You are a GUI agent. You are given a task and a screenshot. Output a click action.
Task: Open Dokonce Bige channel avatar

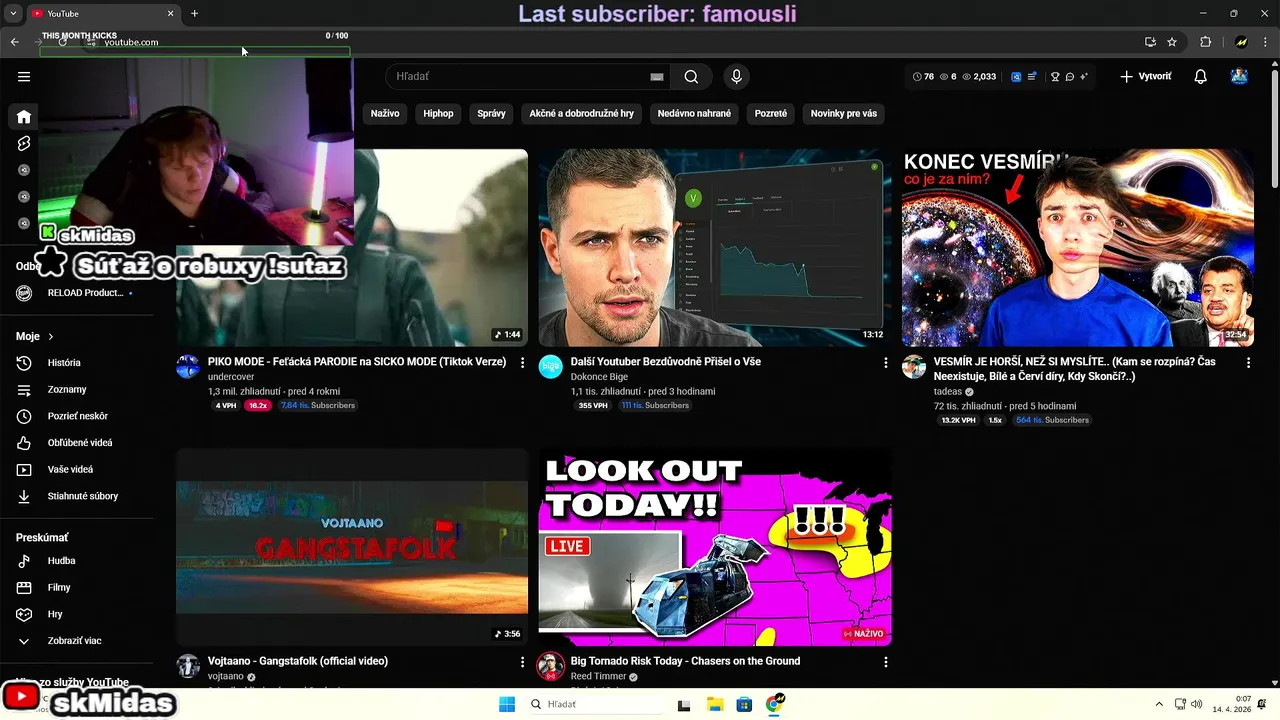551,367
